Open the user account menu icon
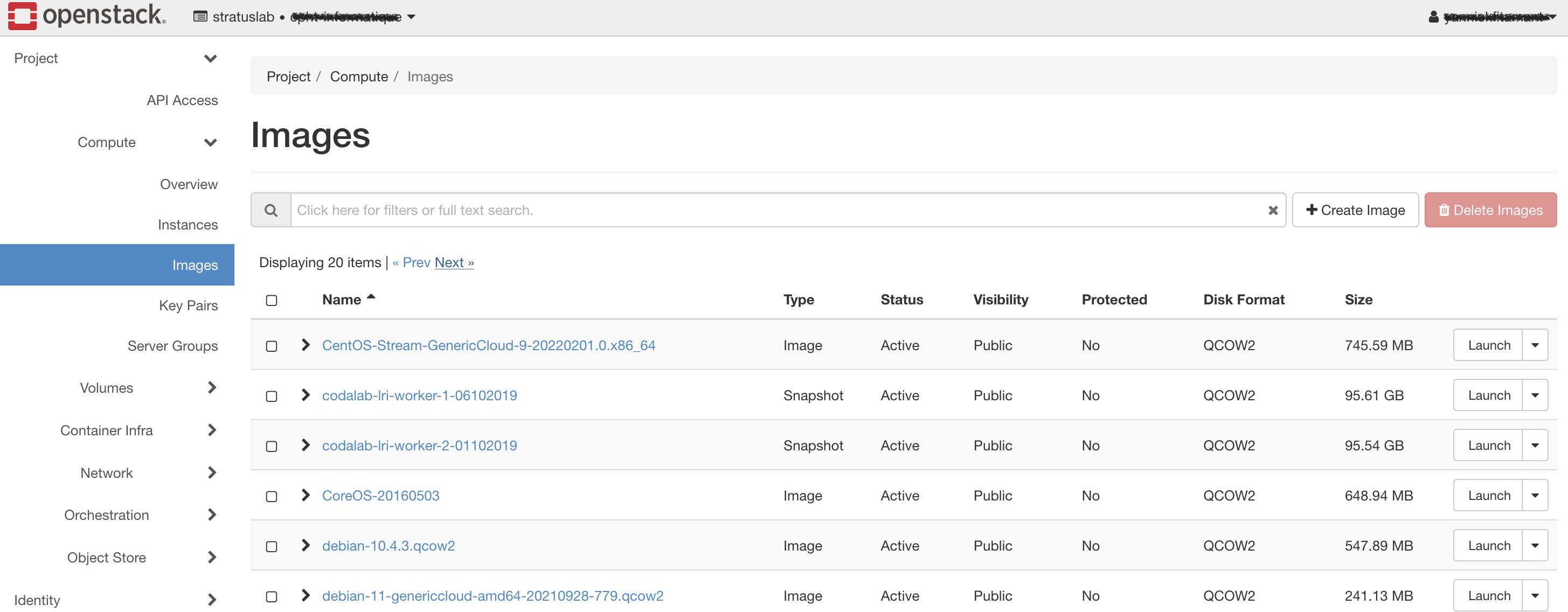The width and height of the screenshot is (1568, 612). [1434, 17]
